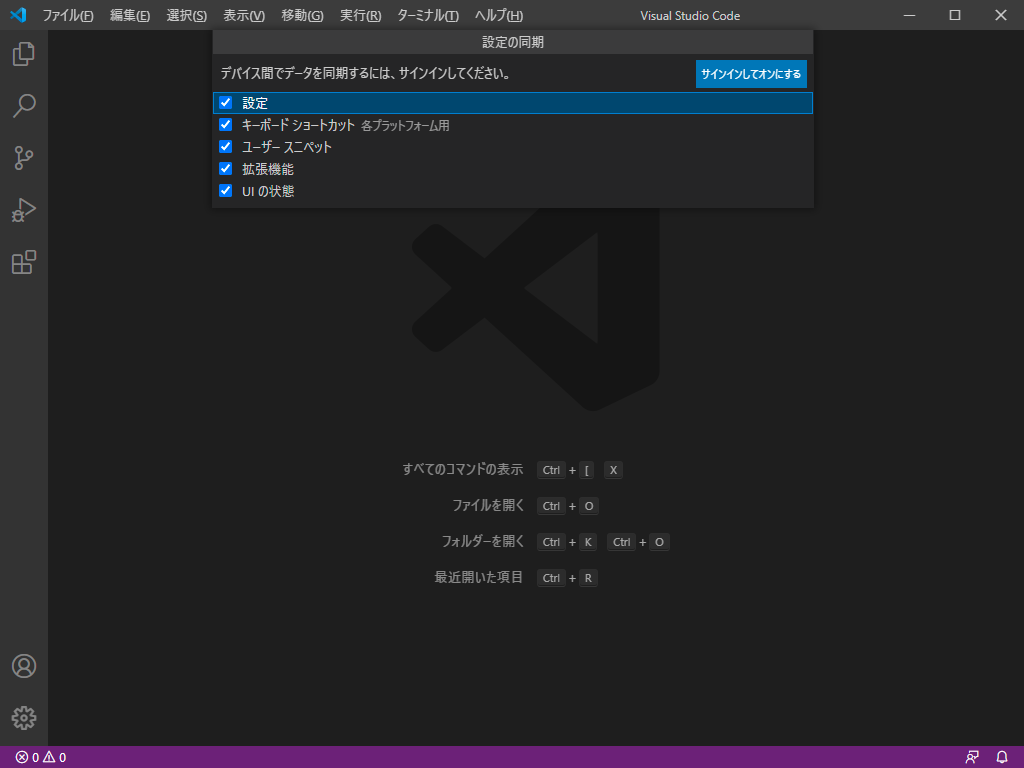Click the feedback icon in status bar
This screenshot has height=768, width=1024.
tap(972, 758)
